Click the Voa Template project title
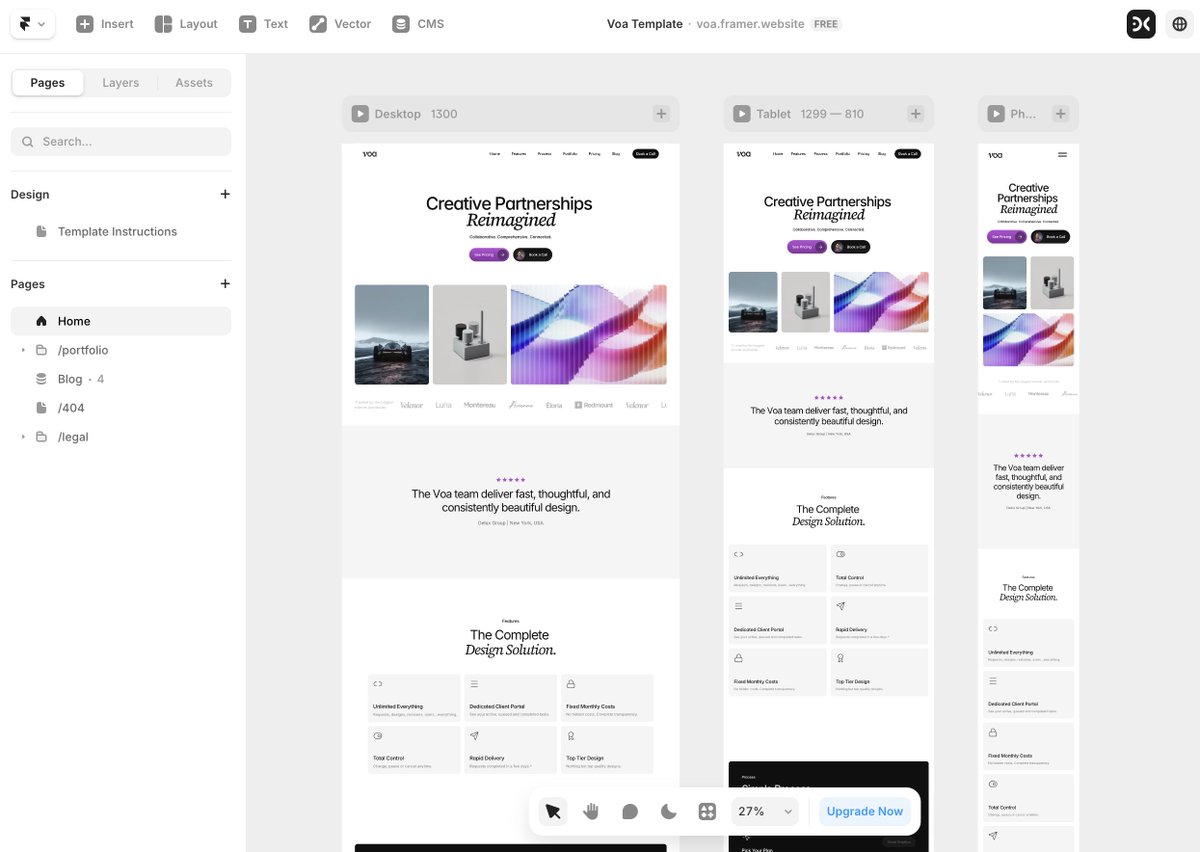The height and width of the screenshot is (852, 1200). [644, 24]
